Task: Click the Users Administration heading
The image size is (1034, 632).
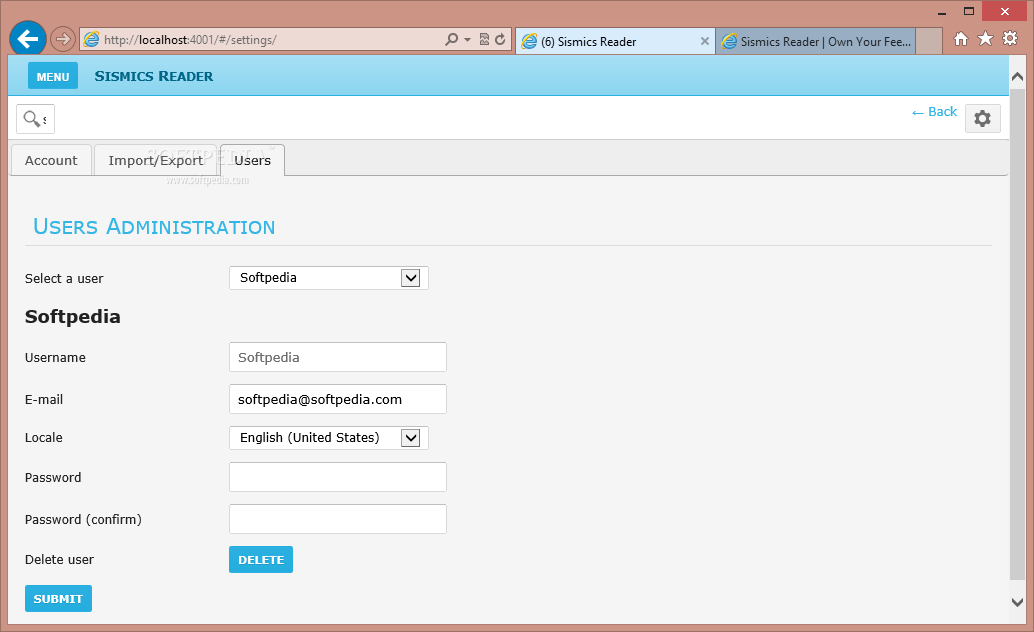Action: tap(154, 226)
